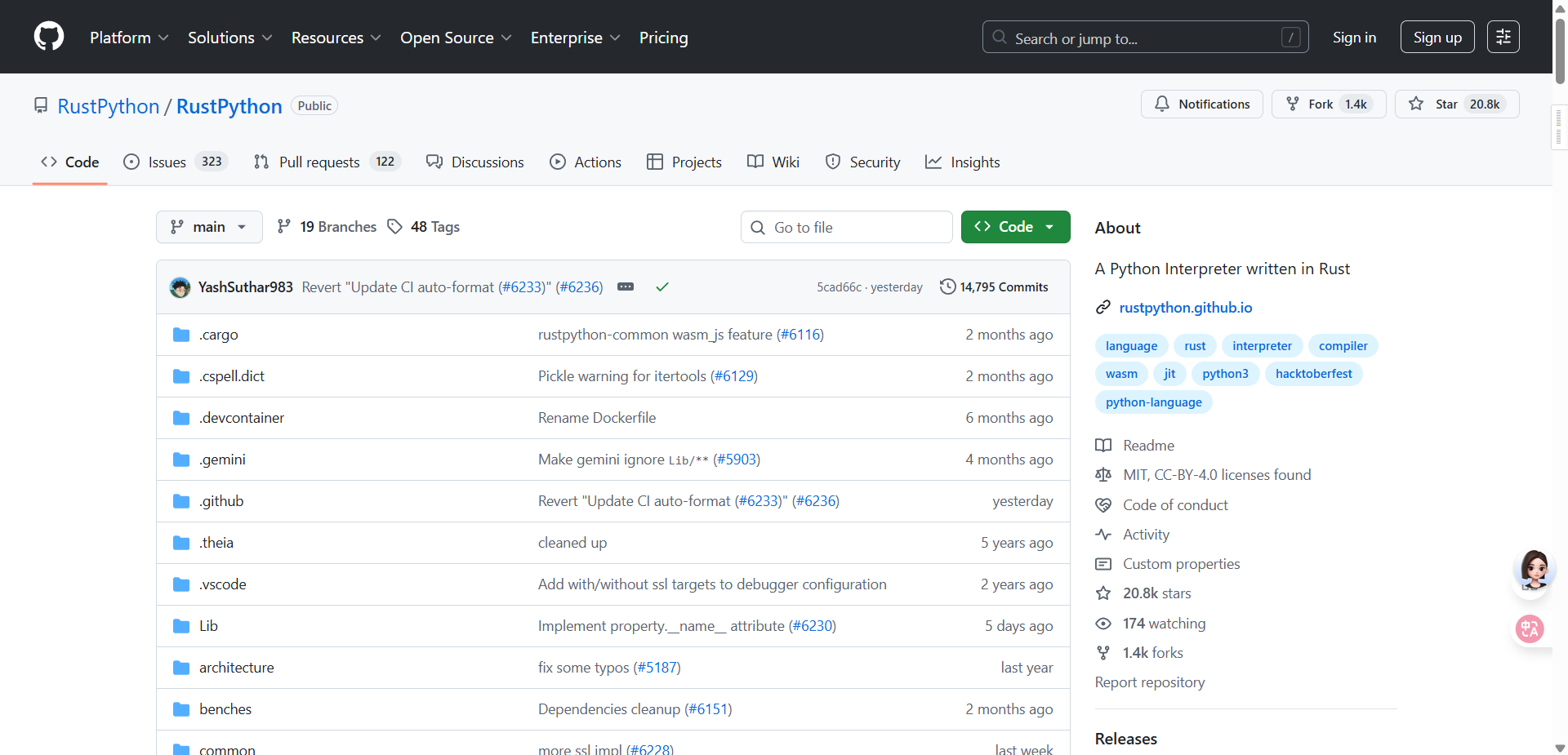The image size is (1568, 755).
Task: Click the Notifications bell button
Action: (x=1201, y=104)
